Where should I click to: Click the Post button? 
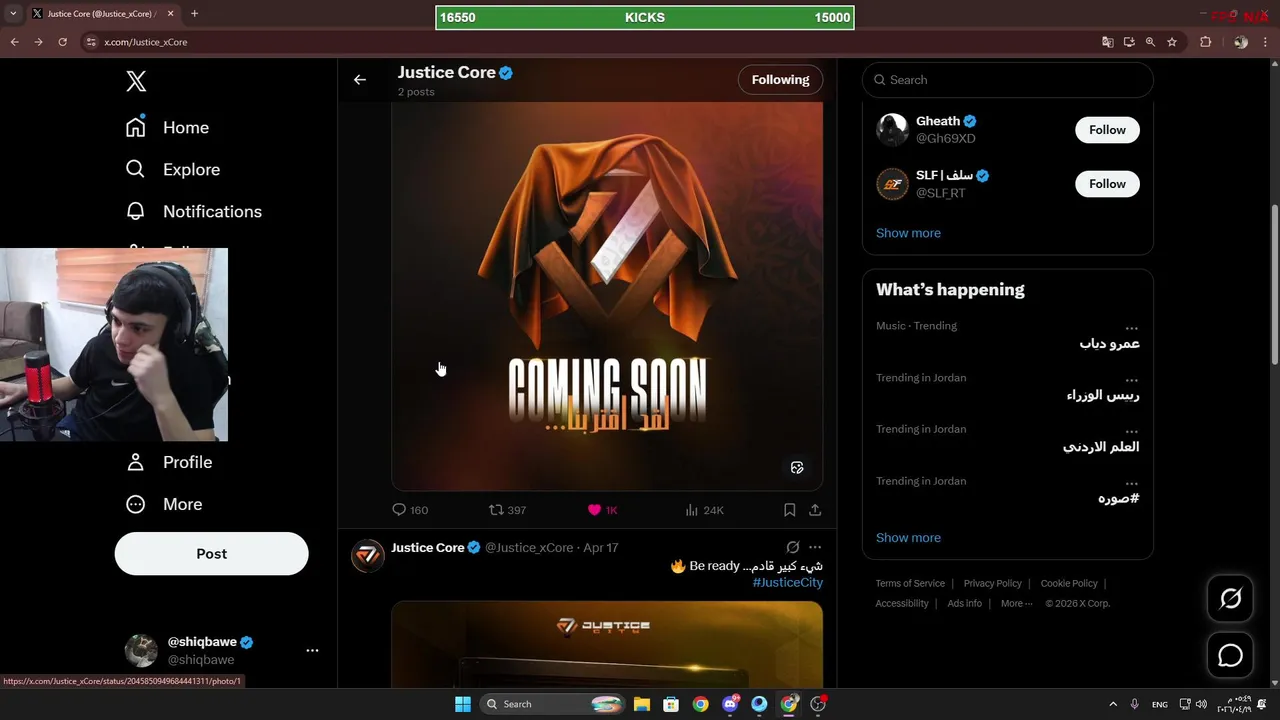211,554
